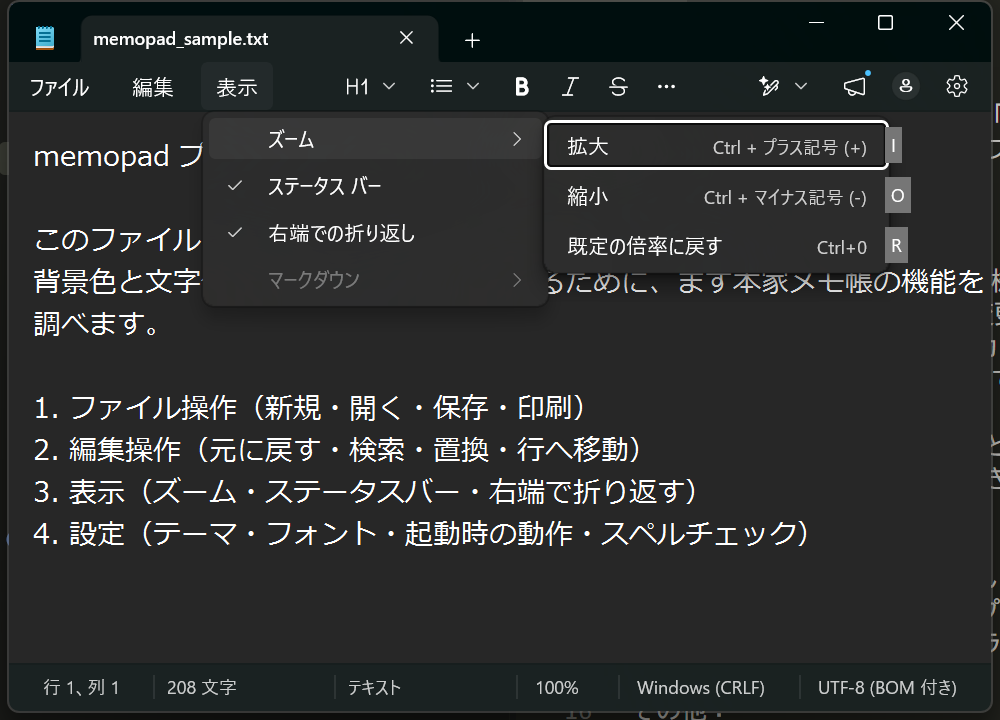The width and height of the screenshot is (1000, 720).
Task: Click line 1. ファイル操作 in editor
Action: tap(309, 408)
